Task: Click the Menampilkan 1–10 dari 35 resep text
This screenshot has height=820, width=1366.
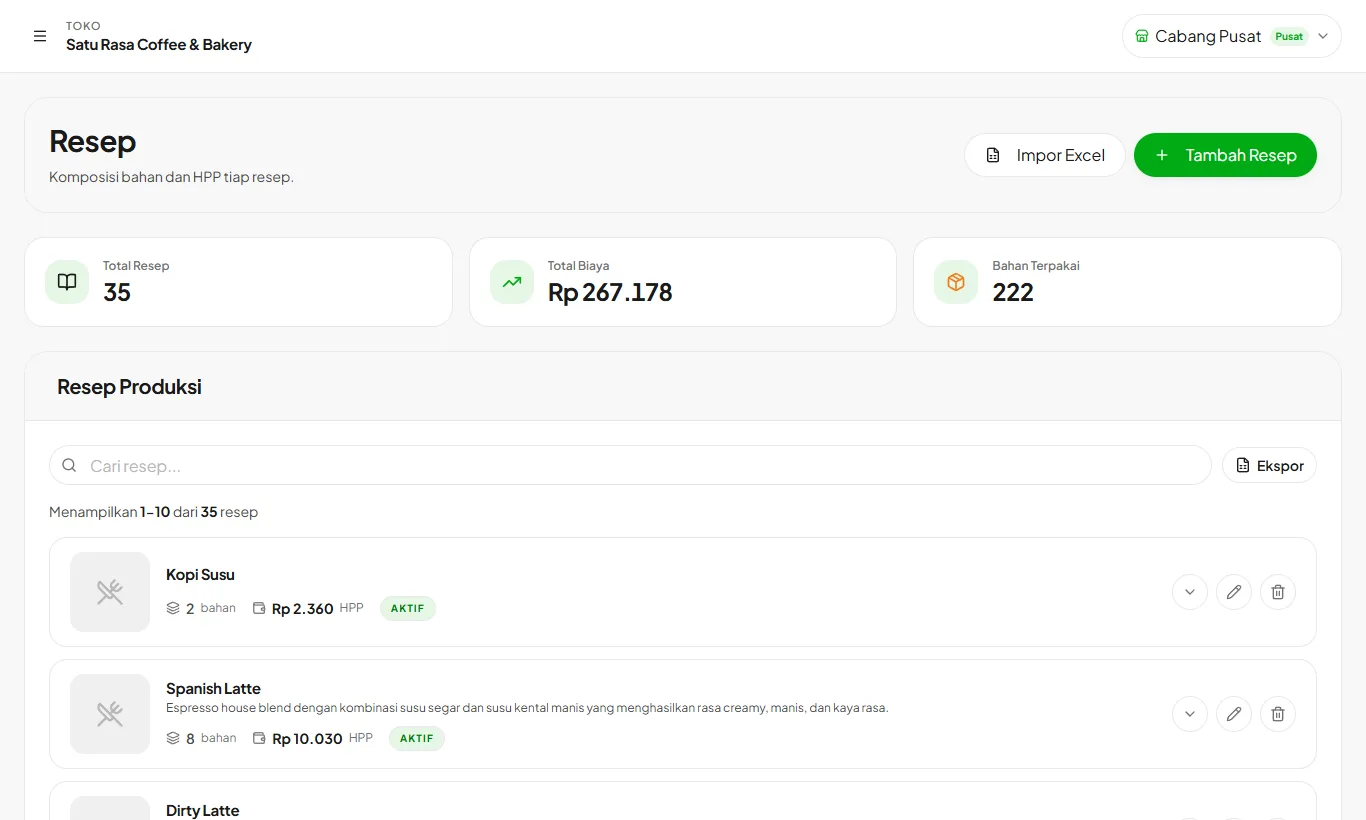Action: [x=153, y=512]
